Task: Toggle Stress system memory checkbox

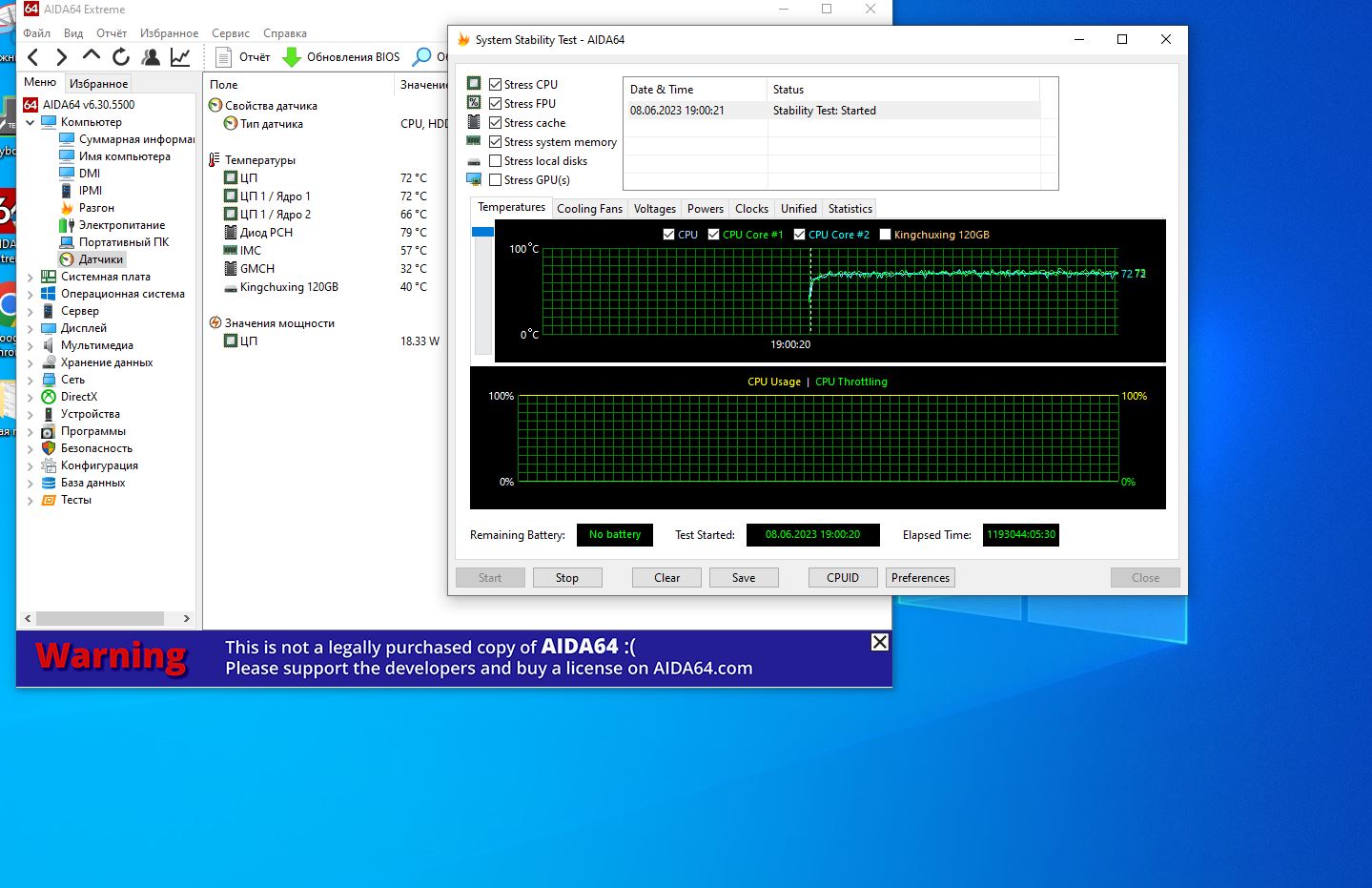Action: coord(496,142)
